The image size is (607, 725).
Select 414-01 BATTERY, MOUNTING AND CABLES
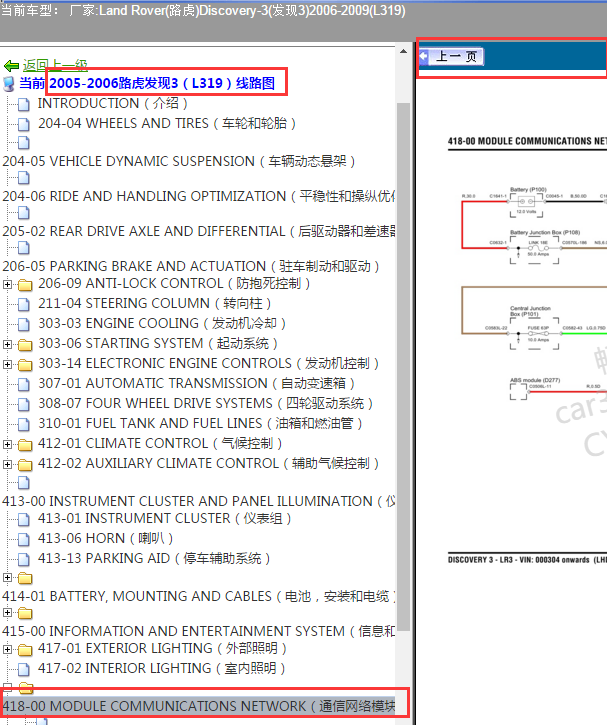tap(199, 596)
